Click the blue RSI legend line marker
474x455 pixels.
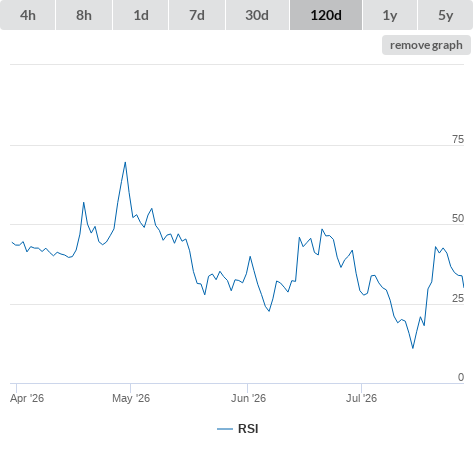point(225,429)
